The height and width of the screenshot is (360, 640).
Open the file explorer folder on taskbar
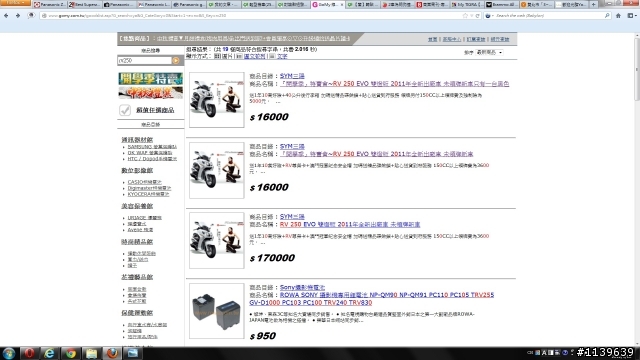[x=91, y=353]
